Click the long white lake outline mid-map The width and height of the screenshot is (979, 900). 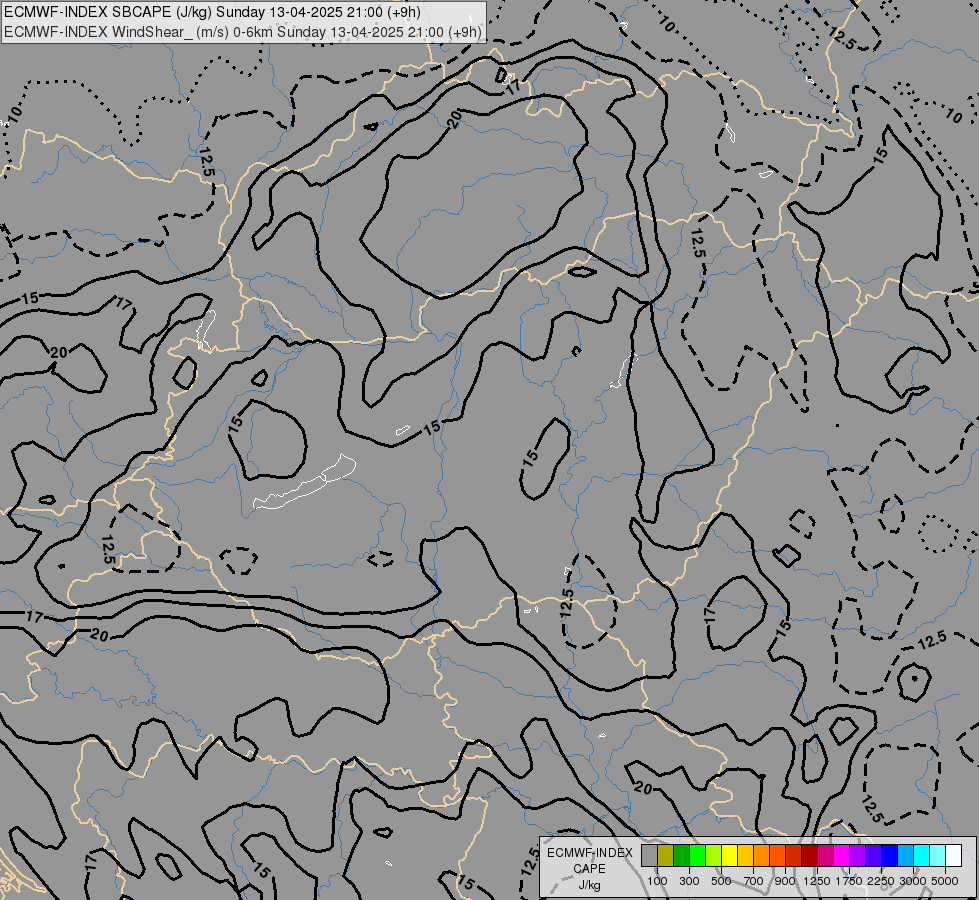point(304,483)
